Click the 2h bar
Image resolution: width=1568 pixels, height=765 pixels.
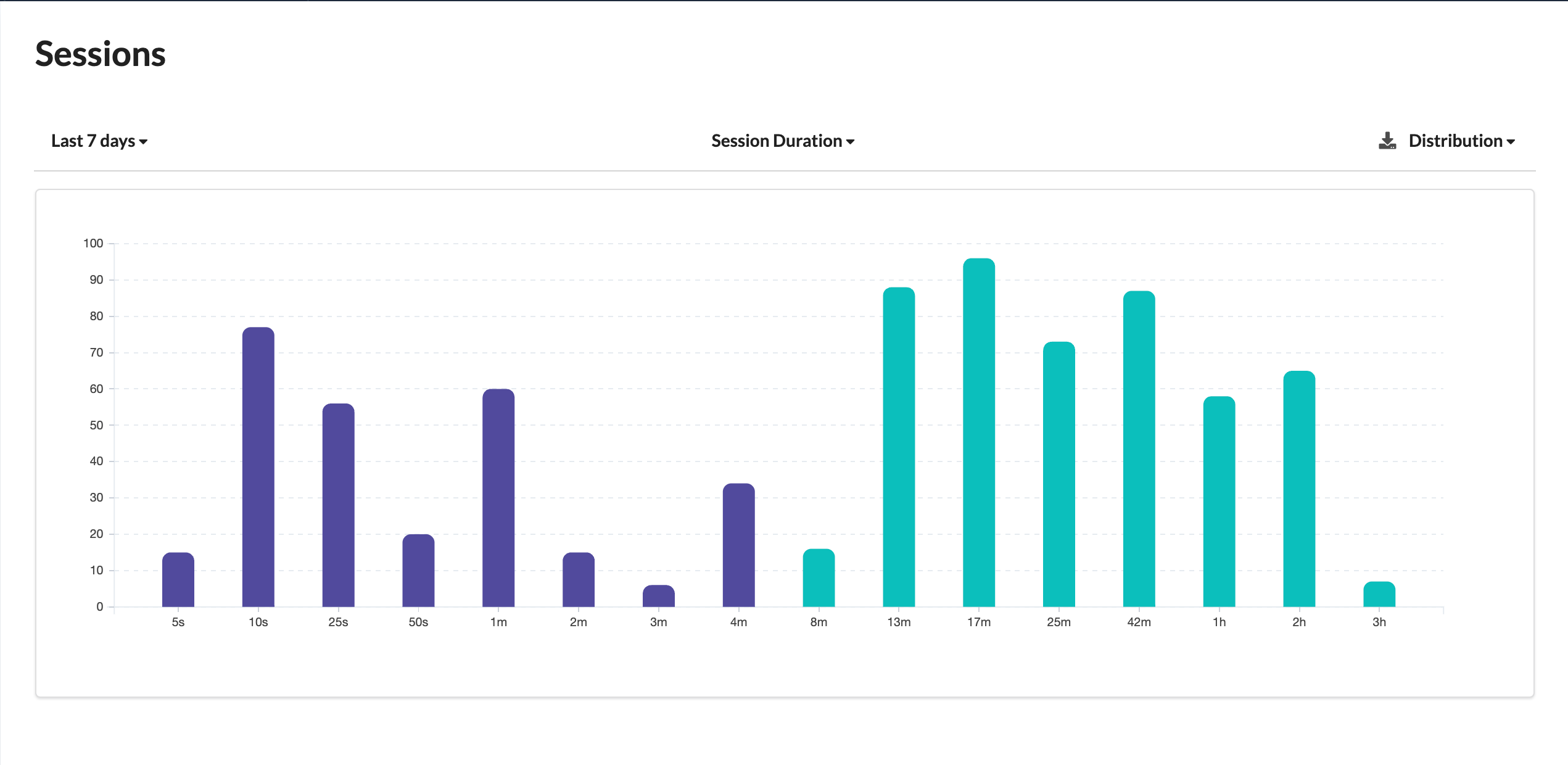pos(1299,489)
